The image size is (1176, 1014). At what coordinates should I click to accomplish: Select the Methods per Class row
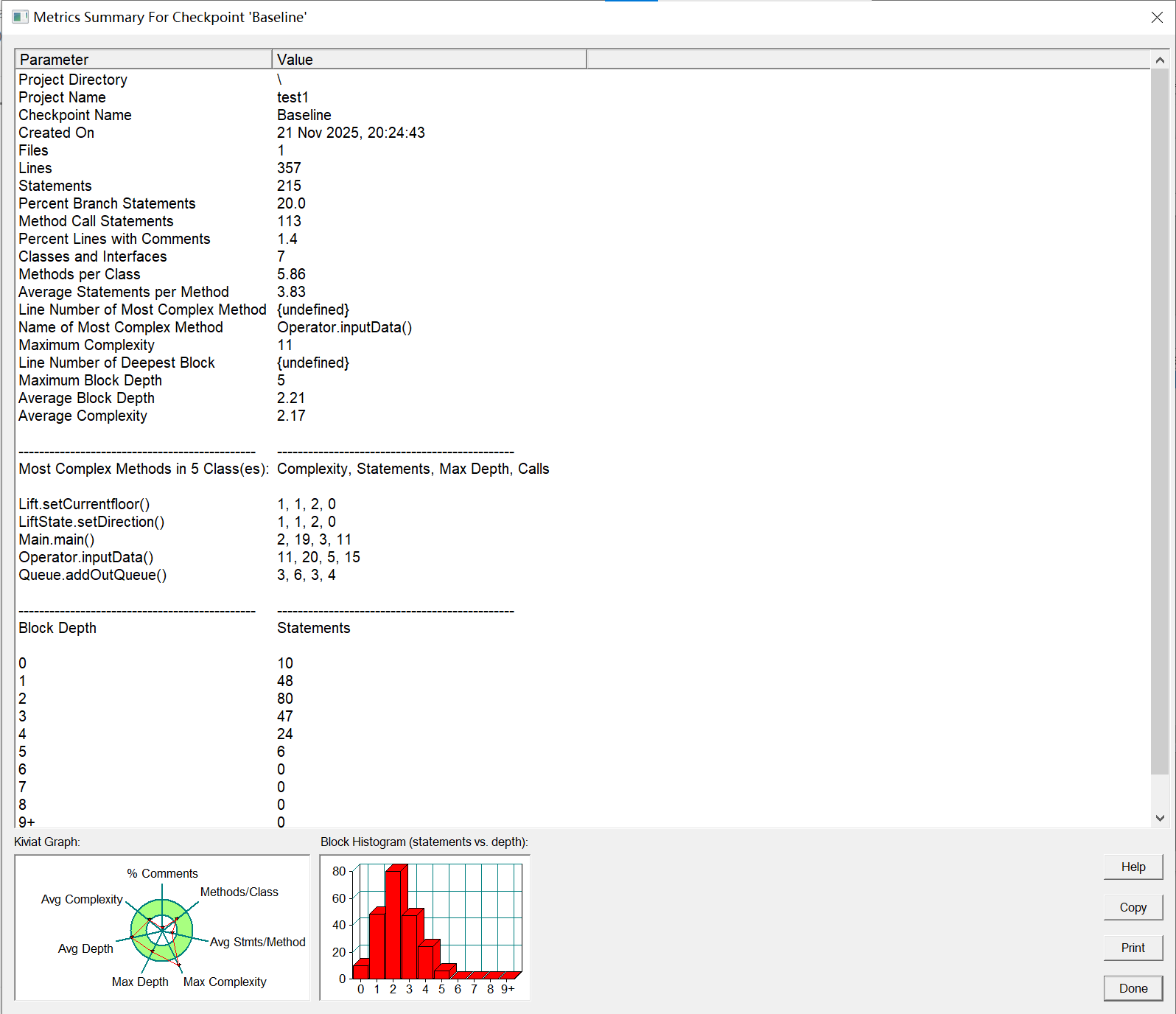(x=582, y=274)
